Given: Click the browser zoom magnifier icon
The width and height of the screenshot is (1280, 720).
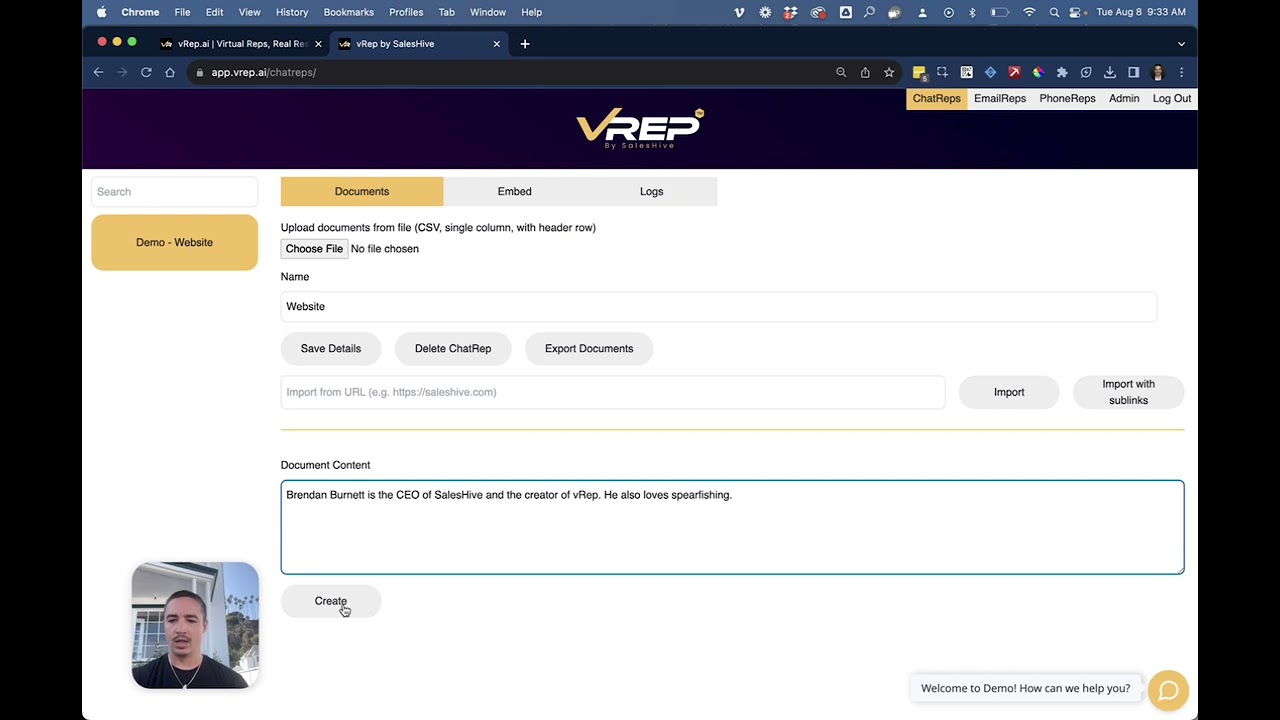Looking at the screenshot, I should click(x=841, y=72).
